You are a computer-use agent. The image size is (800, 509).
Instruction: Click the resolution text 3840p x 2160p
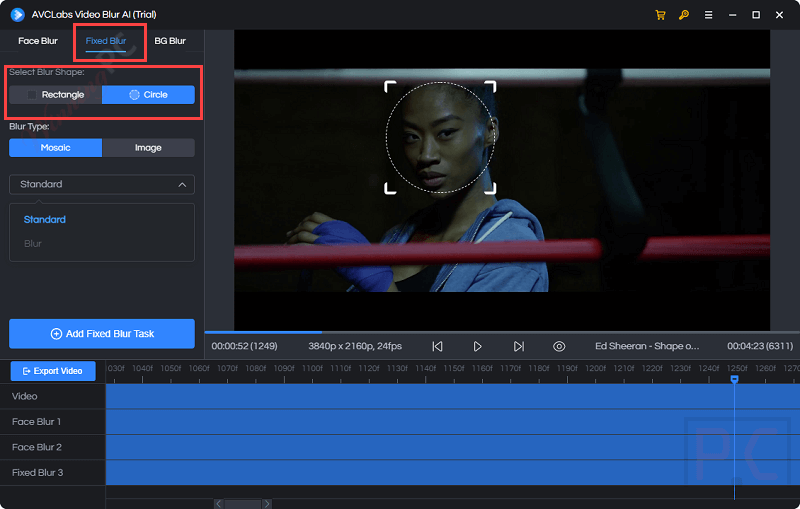click(355, 346)
